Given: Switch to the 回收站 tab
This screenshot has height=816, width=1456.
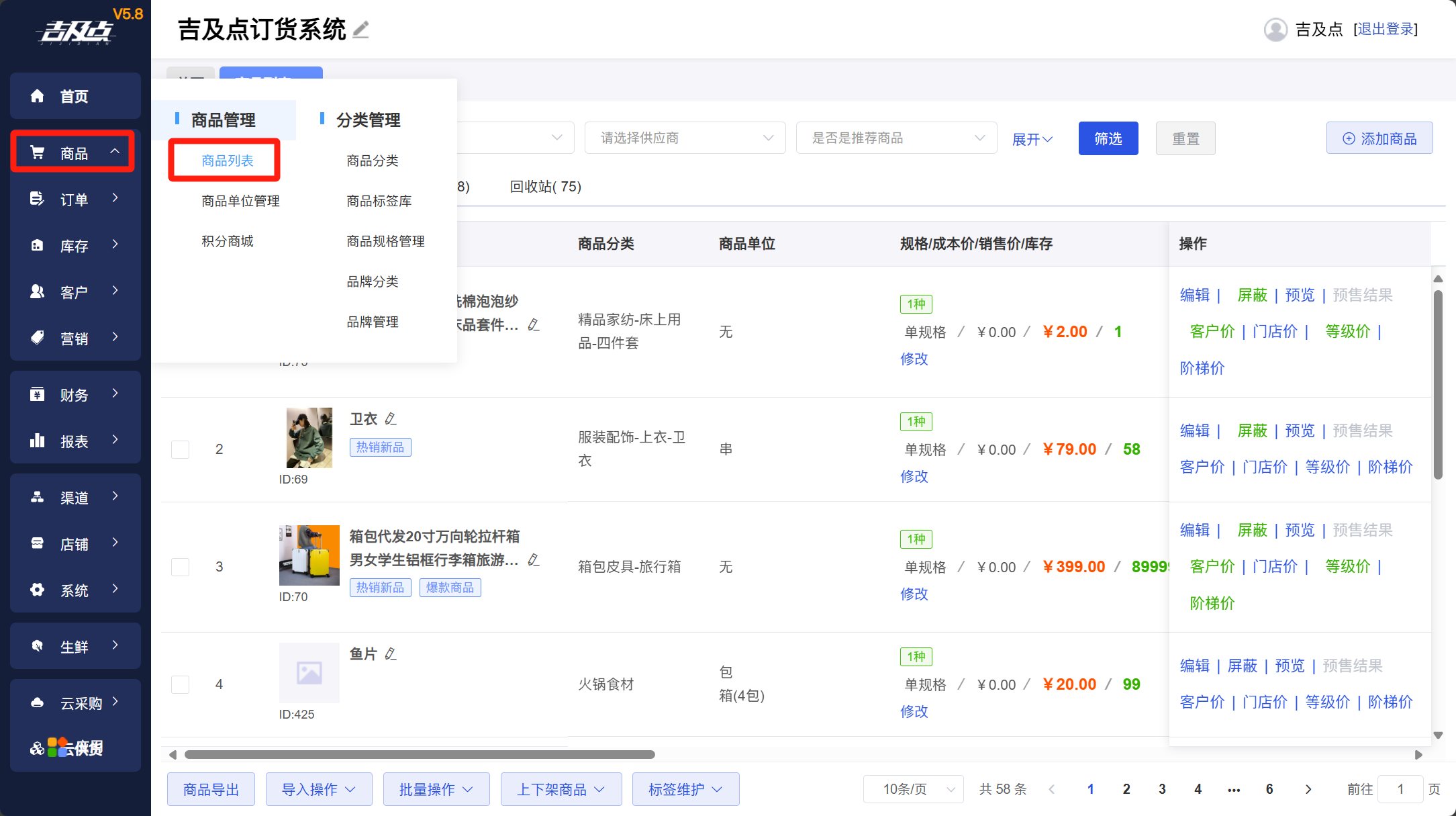Looking at the screenshot, I should pos(545,187).
